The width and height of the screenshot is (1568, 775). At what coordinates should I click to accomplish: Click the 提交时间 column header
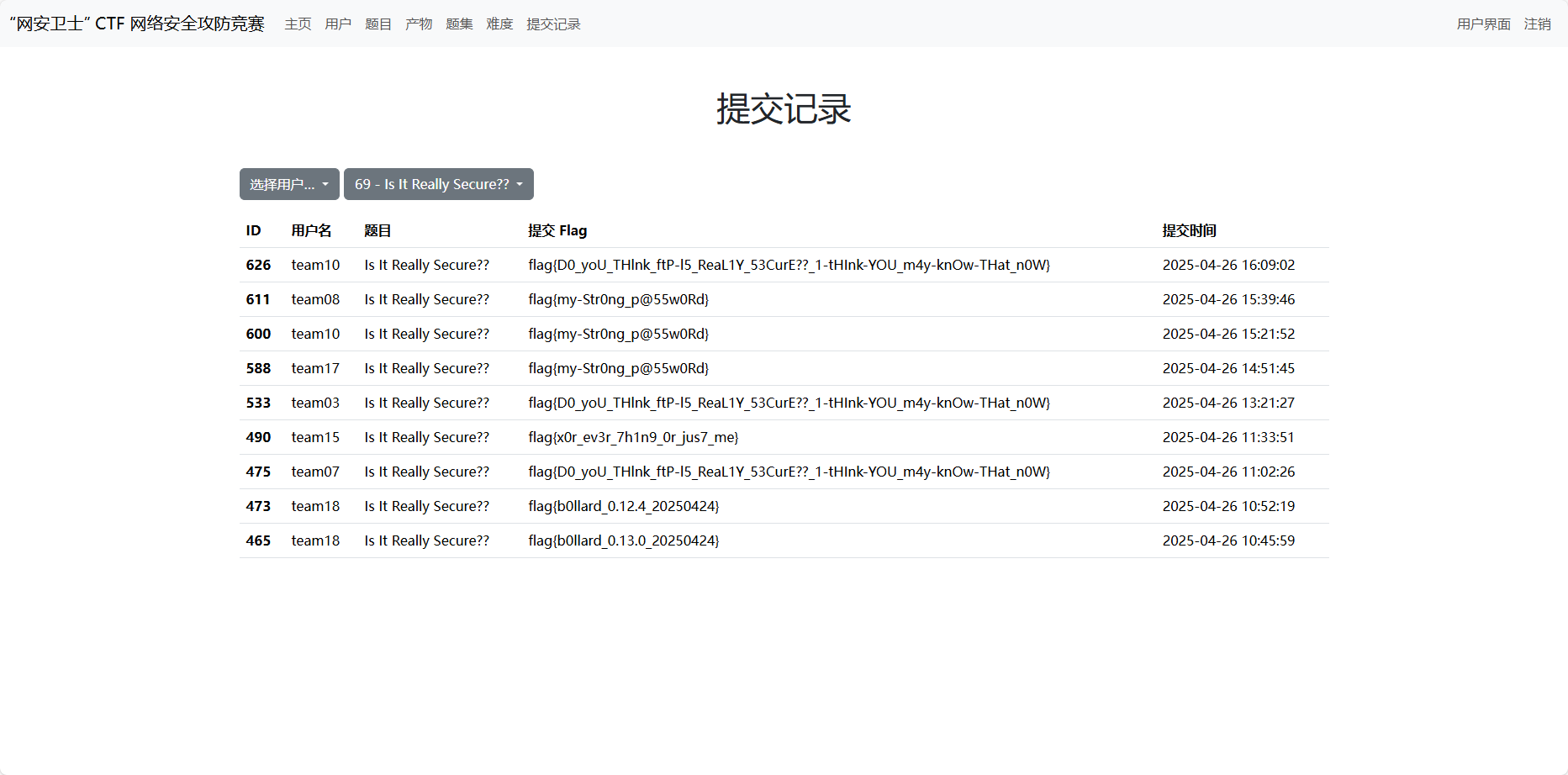click(1189, 230)
